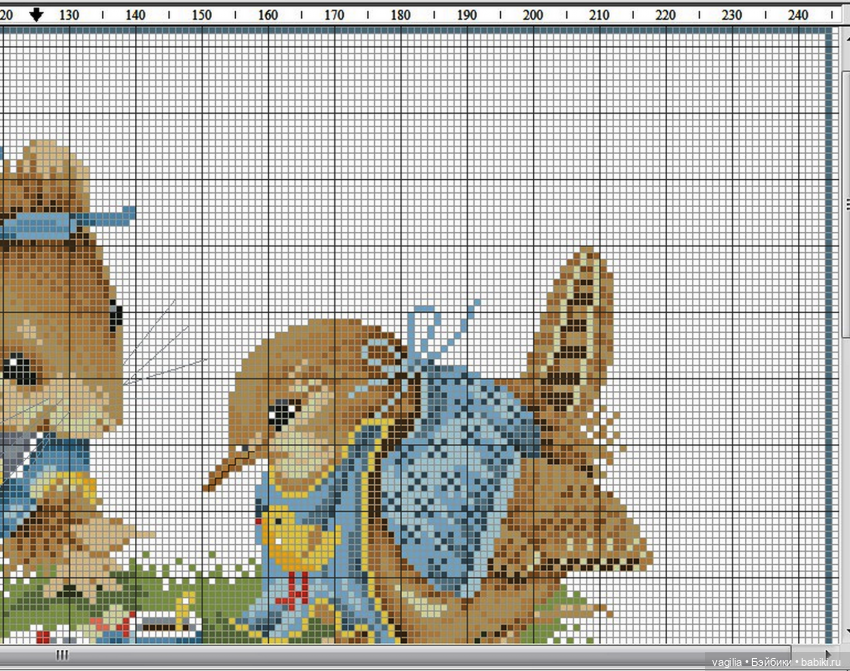The height and width of the screenshot is (671, 850).
Task: Click ruler mark labeled 150
Action: pyautogui.click(x=202, y=15)
